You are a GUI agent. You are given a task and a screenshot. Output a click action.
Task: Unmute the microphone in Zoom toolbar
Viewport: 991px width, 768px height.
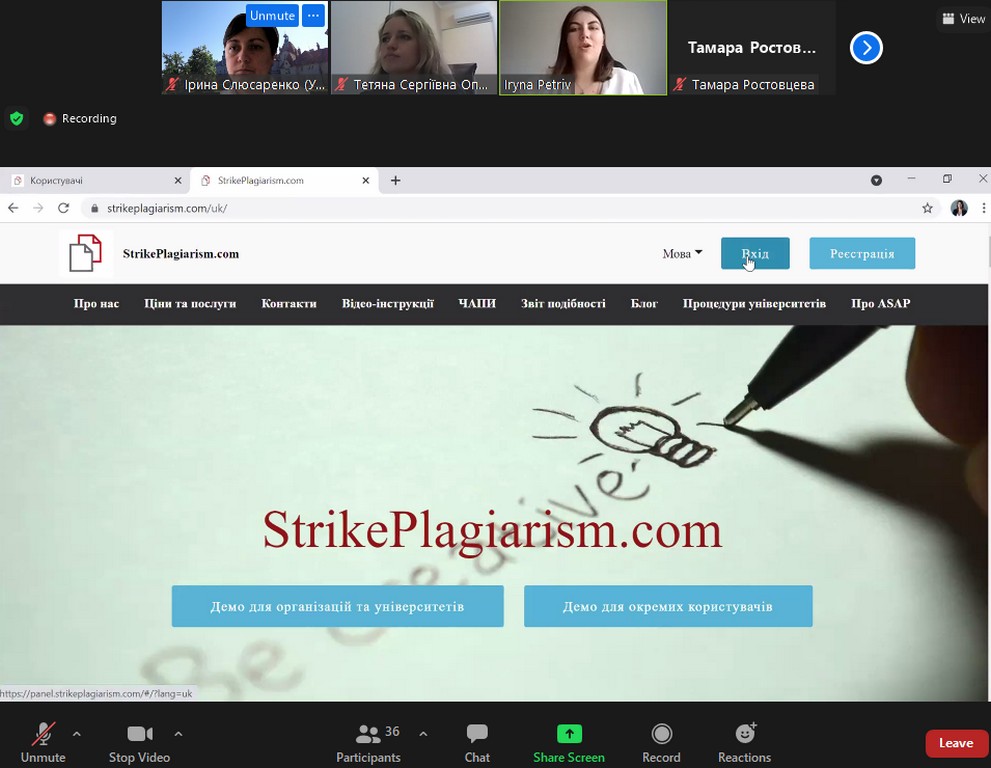pos(43,734)
